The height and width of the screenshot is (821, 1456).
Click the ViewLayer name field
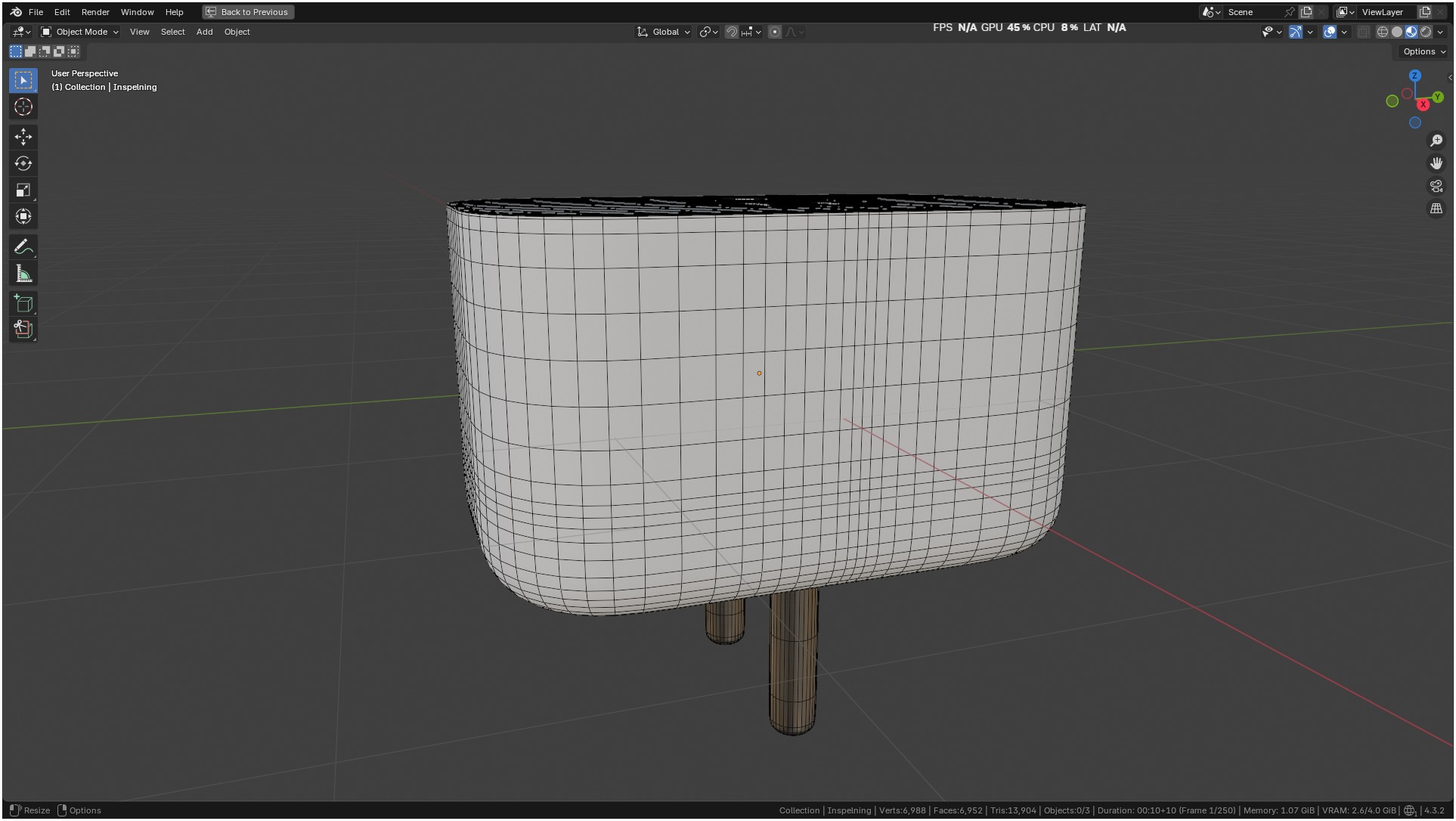[1387, 12]
